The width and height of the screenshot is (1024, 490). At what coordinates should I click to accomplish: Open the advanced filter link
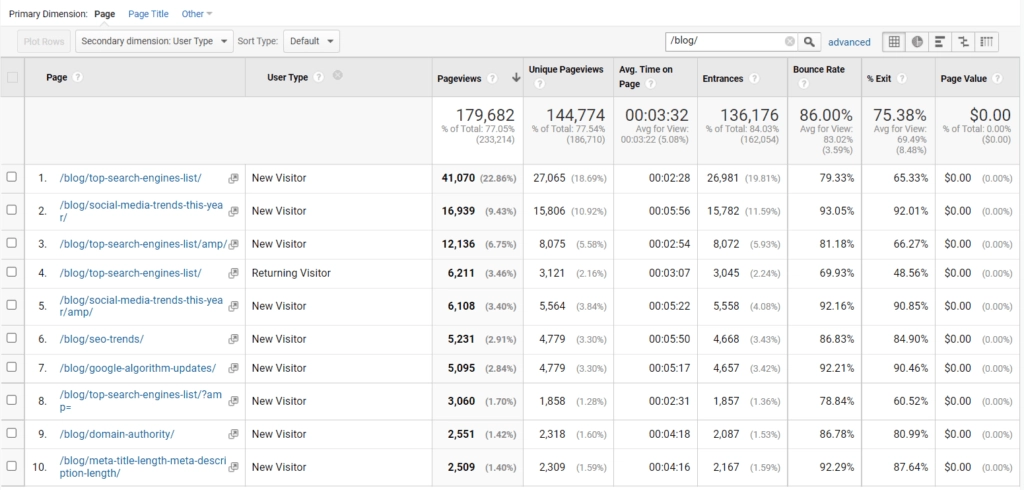[849, 42]
